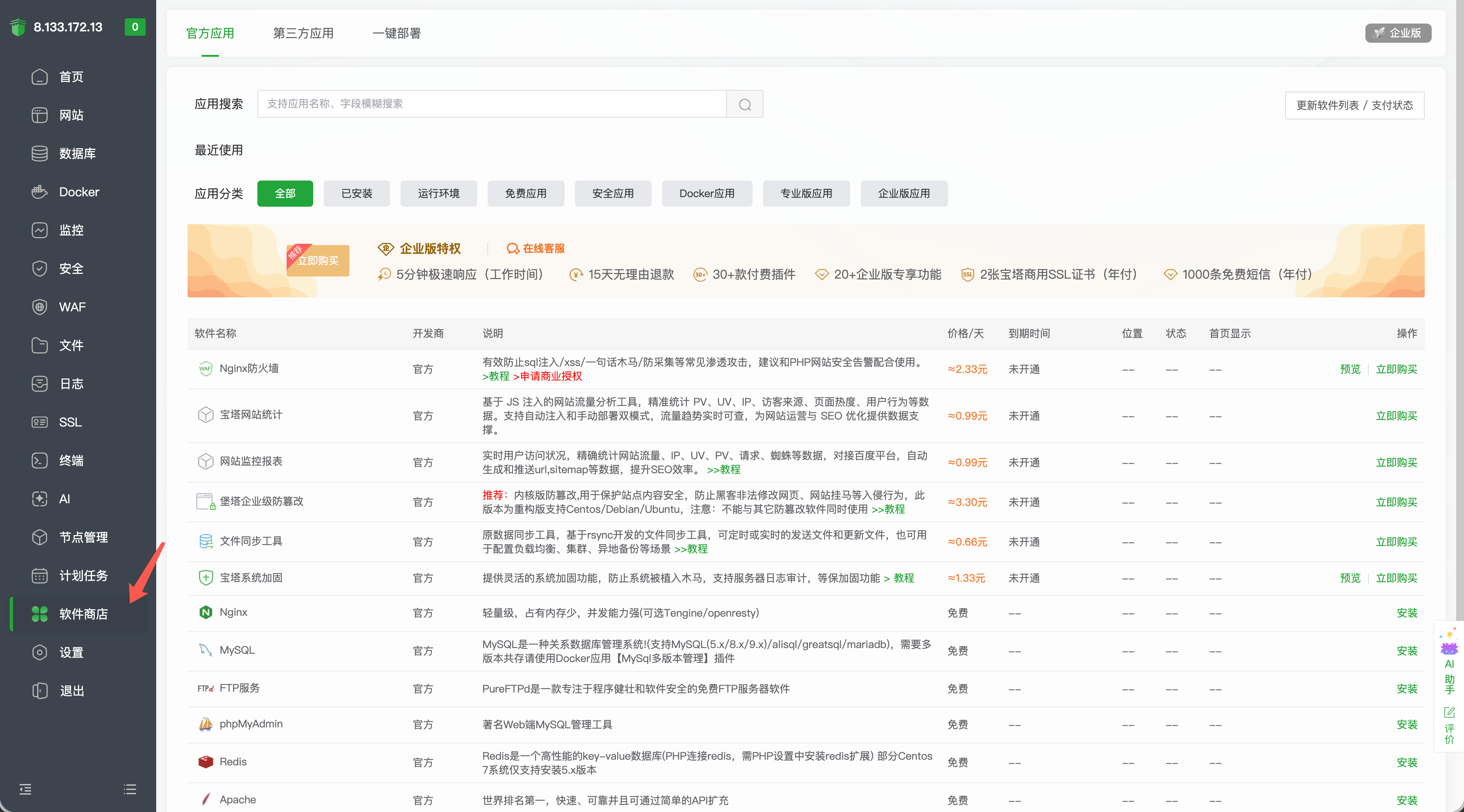Open 在线客服 online support link

pyautogui.click(x=536, y=248)
